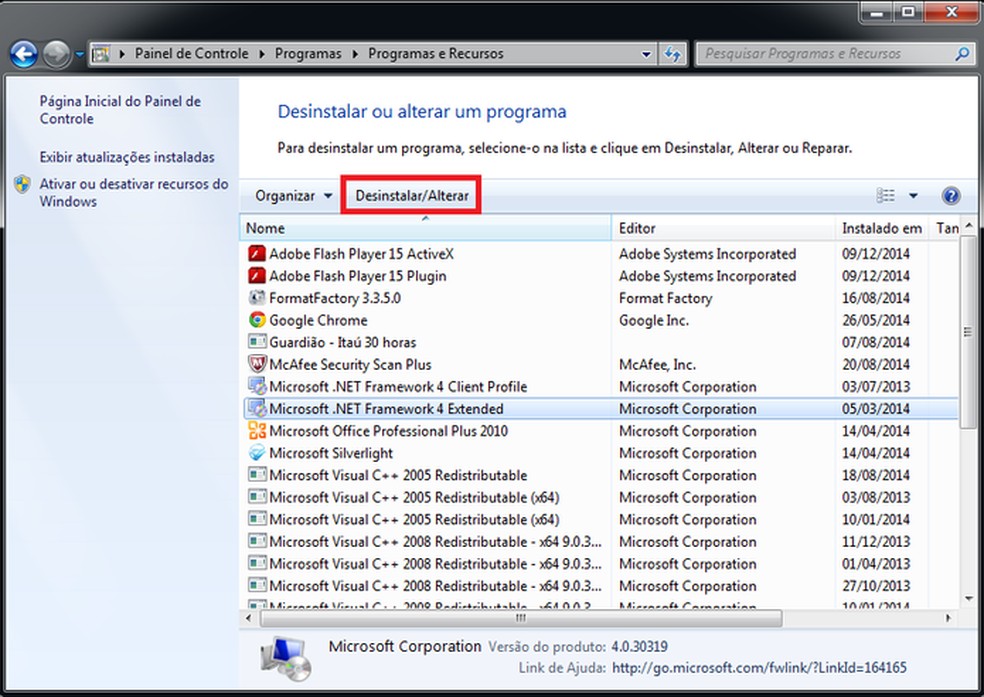
Task: Select Adobe Flash Player 15 Plugin name
Action: point(358,276)
